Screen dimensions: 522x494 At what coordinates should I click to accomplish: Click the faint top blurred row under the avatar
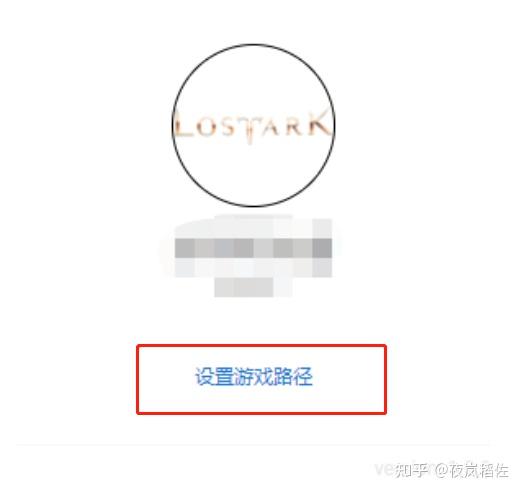(x=253, y=227)
